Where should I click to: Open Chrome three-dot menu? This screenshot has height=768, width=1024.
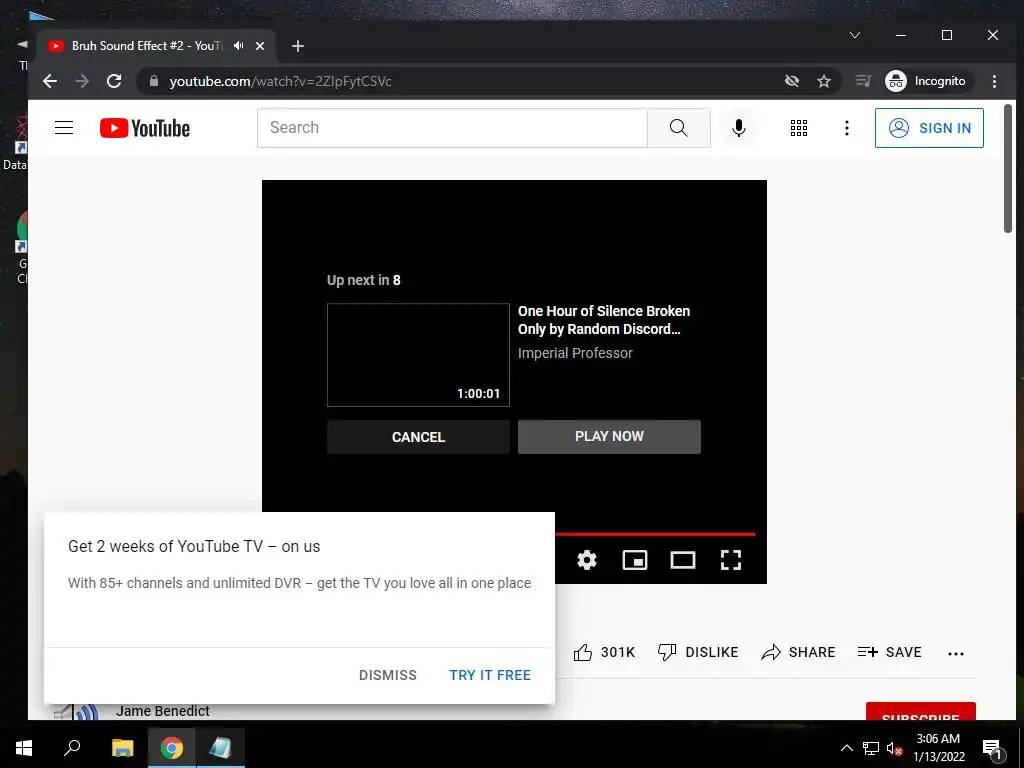click(x=994, y=81)
